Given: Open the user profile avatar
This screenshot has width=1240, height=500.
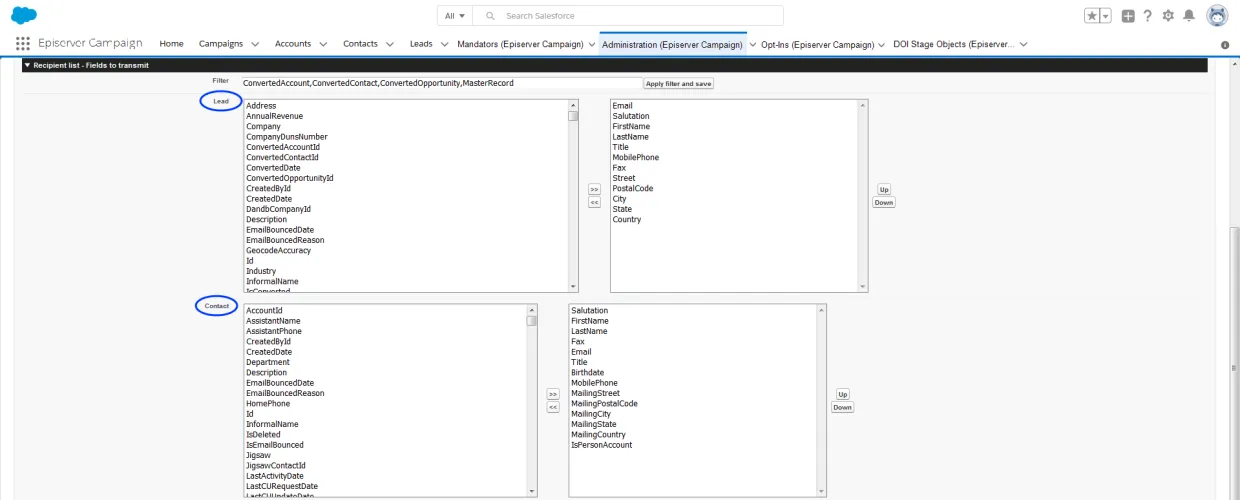Looking at the screenshot, I should point(1217,15).
